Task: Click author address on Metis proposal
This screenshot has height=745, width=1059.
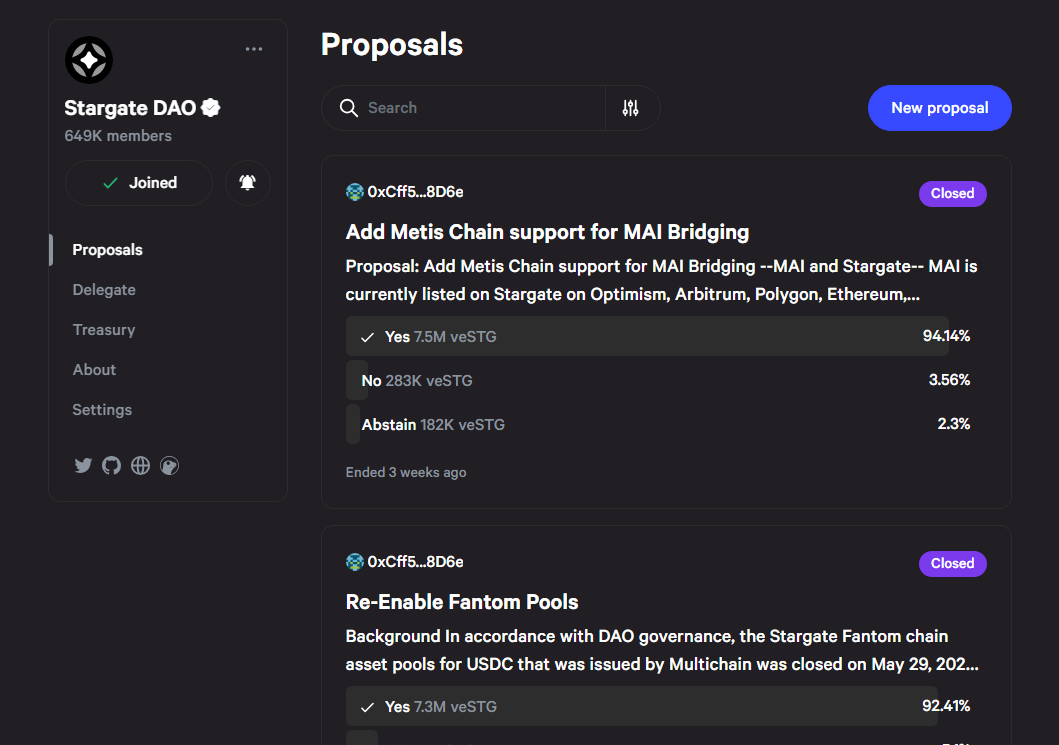Action: pyautogui.click(x=415, y=192)
